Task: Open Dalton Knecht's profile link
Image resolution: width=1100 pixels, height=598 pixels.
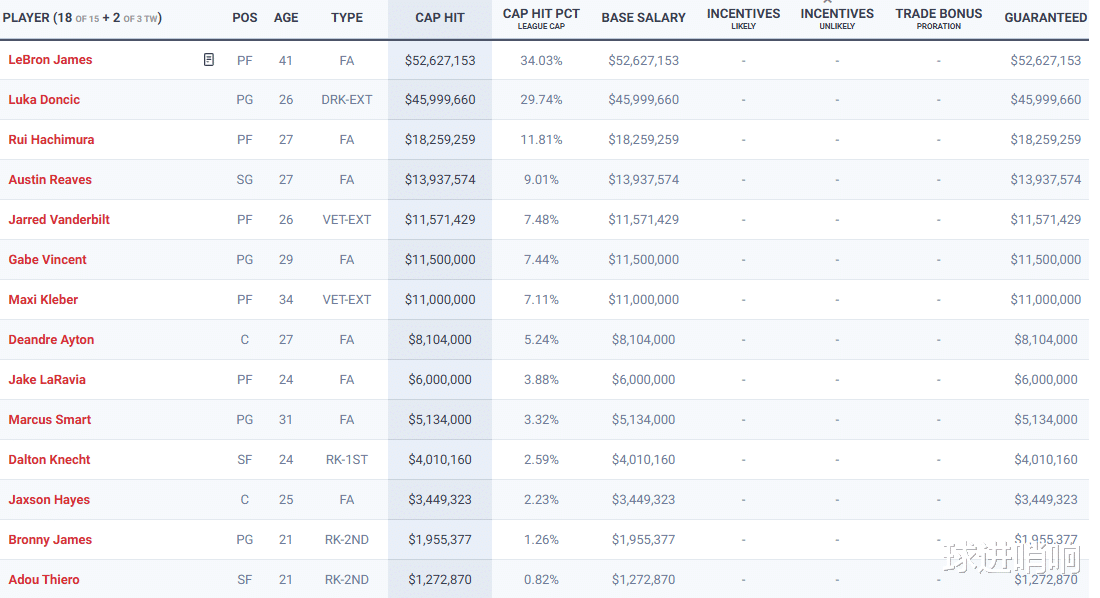Action: coord(49,460)
